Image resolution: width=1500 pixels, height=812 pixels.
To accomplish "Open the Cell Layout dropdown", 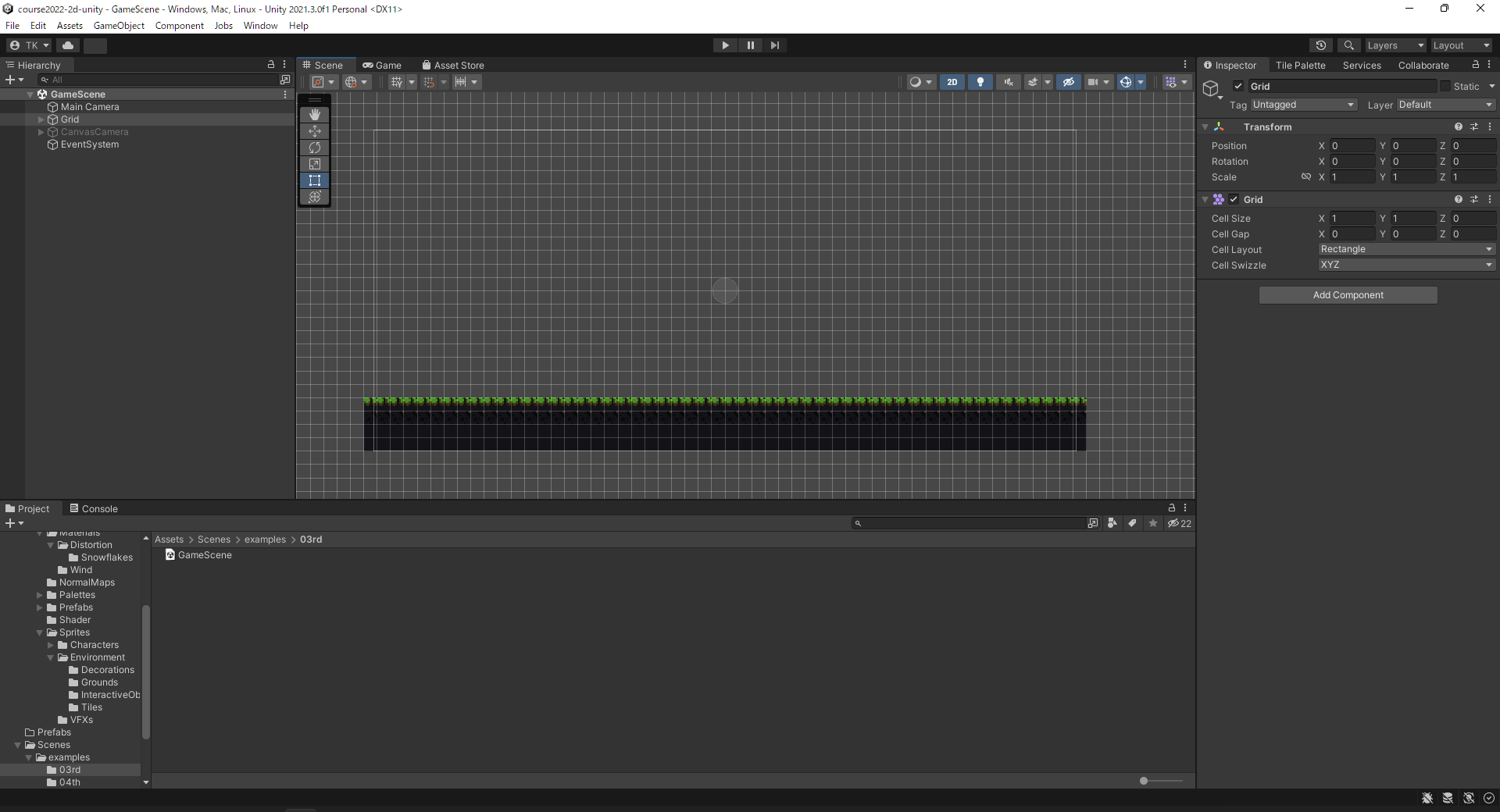I will coord(1406,249).
